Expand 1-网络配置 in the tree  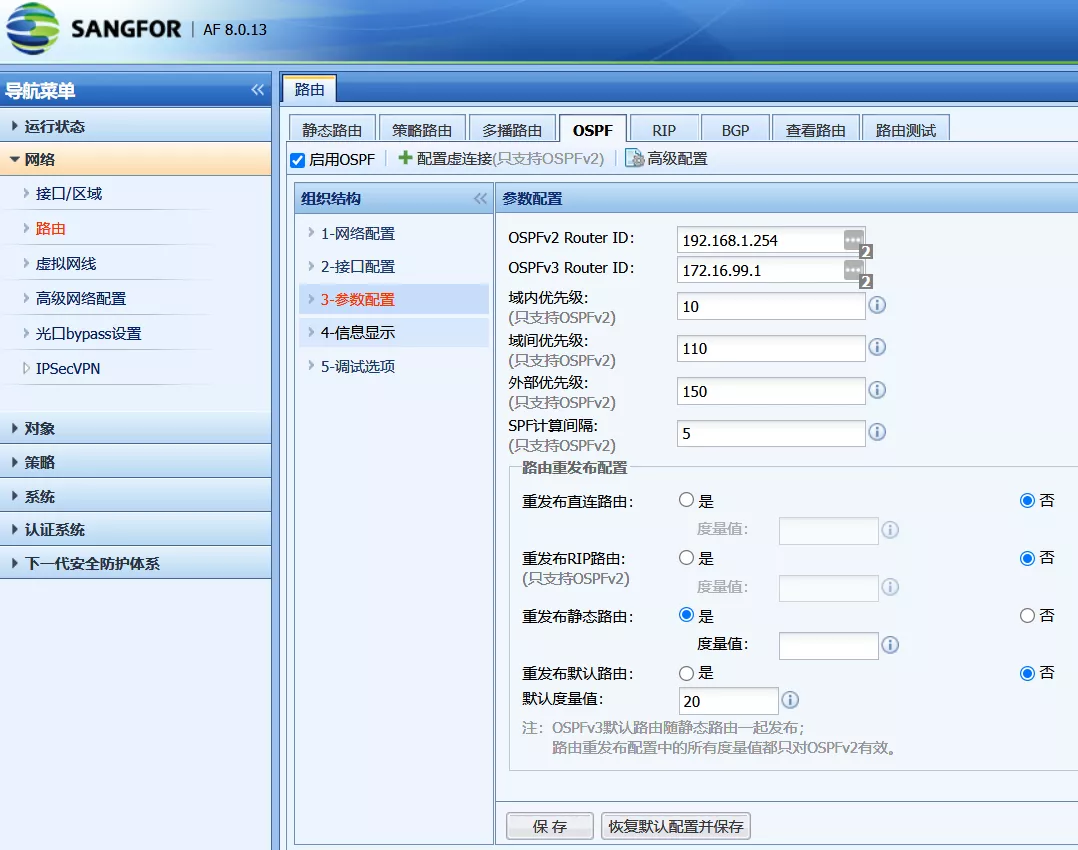(357, 233)
